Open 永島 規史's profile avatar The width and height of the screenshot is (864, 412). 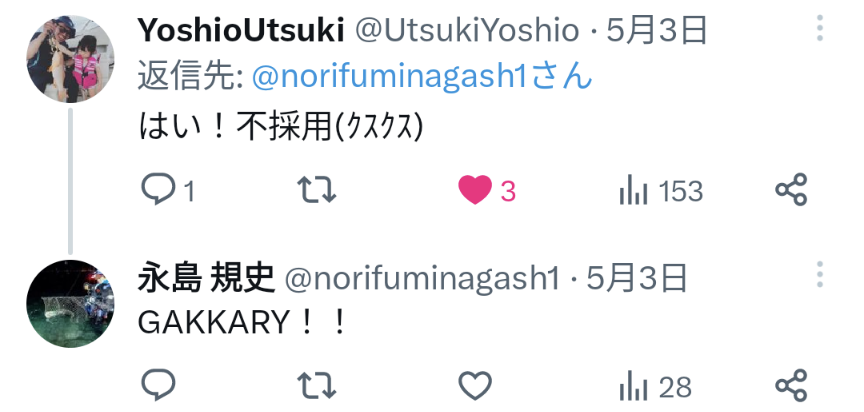pos(70,304)
